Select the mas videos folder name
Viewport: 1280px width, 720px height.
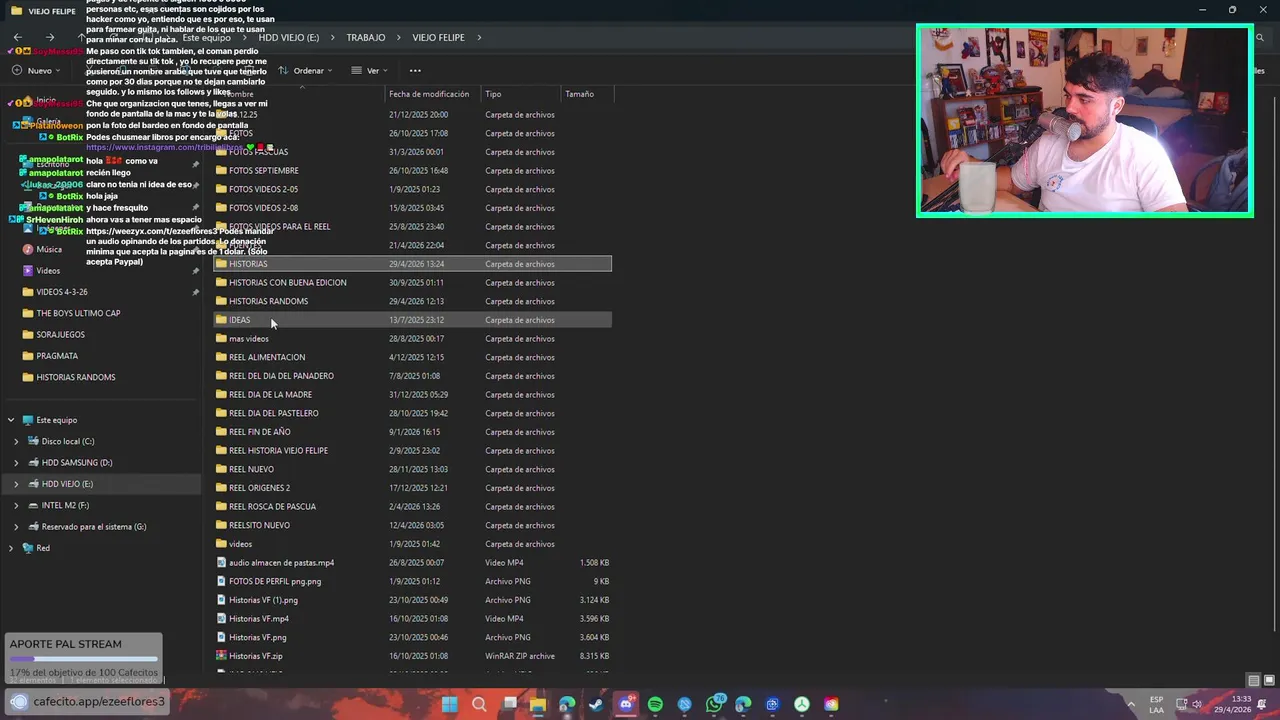pos(249,338)
